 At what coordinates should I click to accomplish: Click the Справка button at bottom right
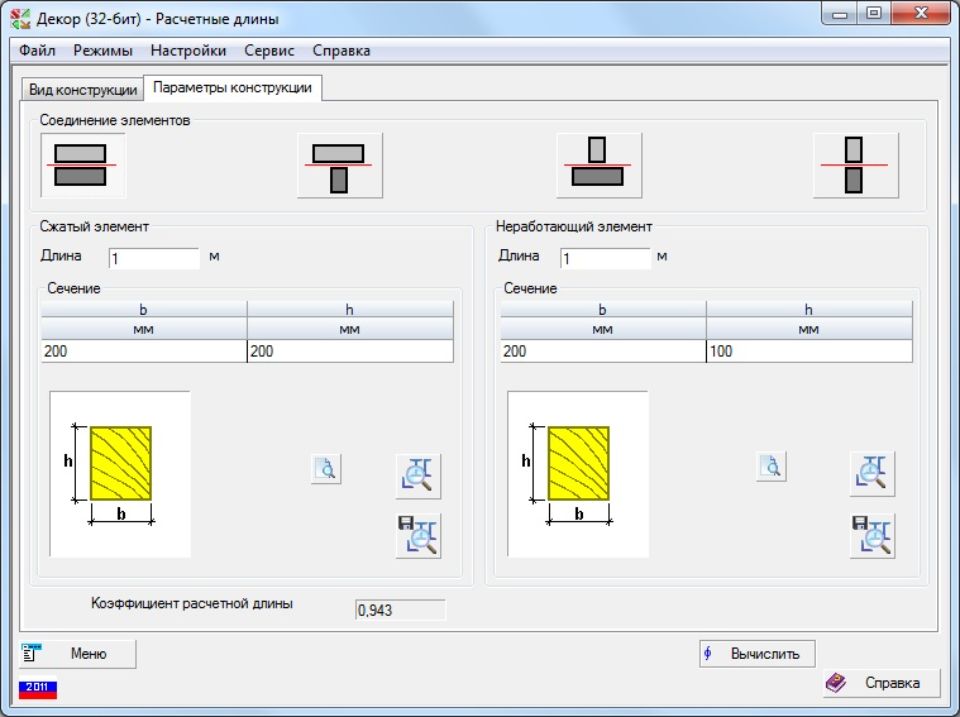tap(881, 683)
